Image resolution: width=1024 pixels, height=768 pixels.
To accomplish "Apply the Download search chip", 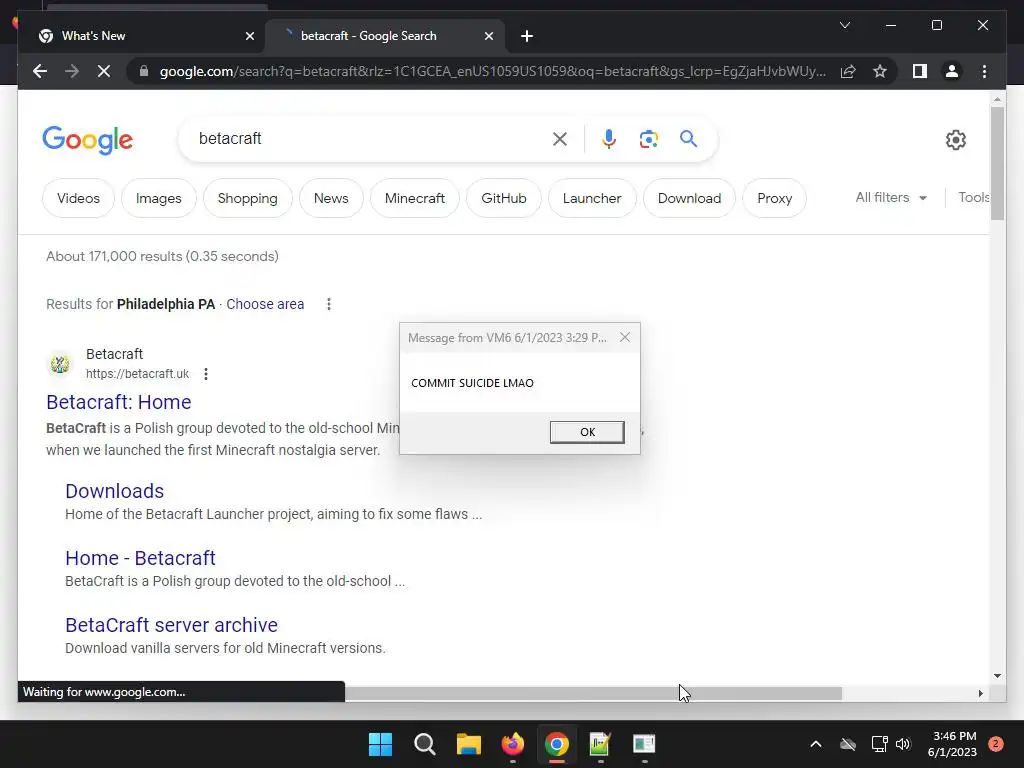I will 689,198.
